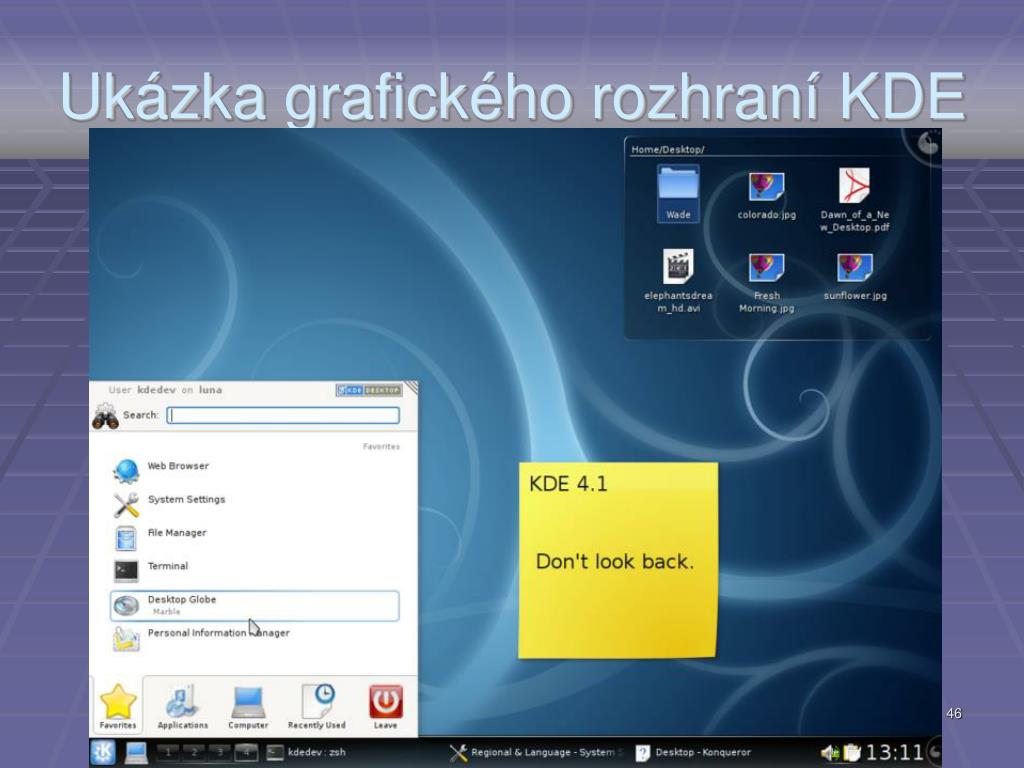Activate the Desktop - Konqueror taskbar entry

pyautogui.click(x=694, y=752)
